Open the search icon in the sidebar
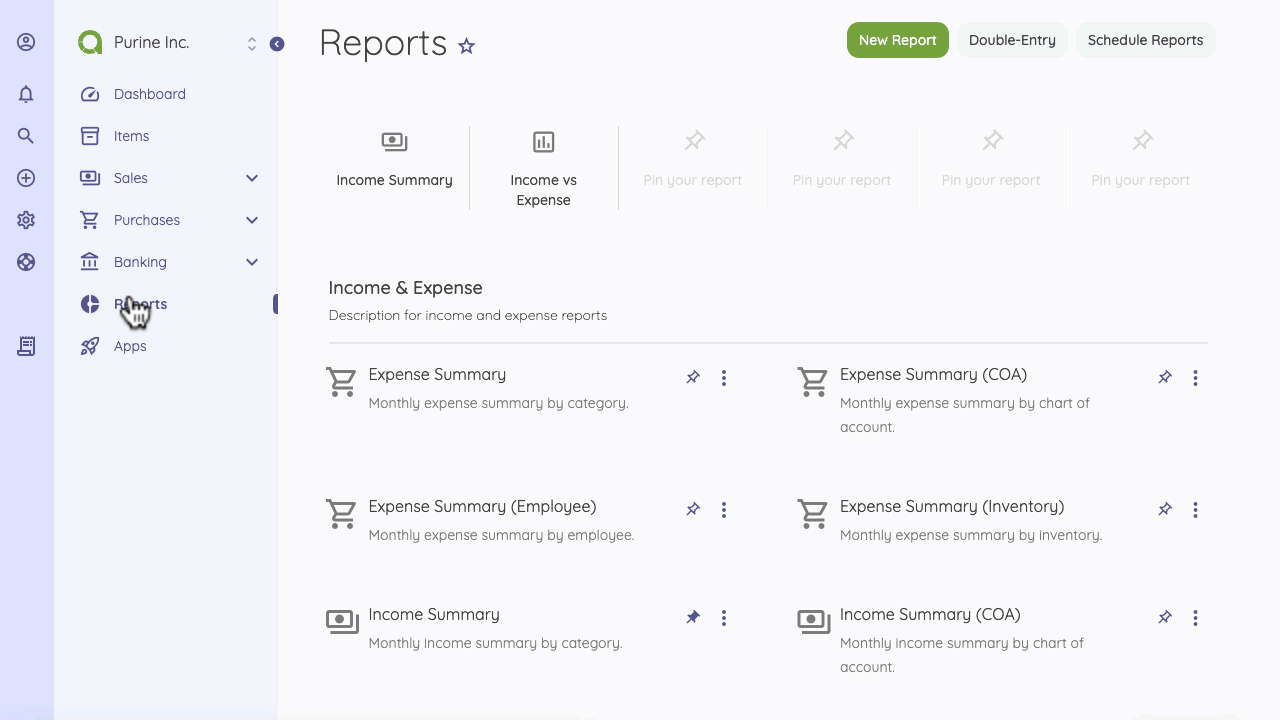 click(x=26, y=135)
